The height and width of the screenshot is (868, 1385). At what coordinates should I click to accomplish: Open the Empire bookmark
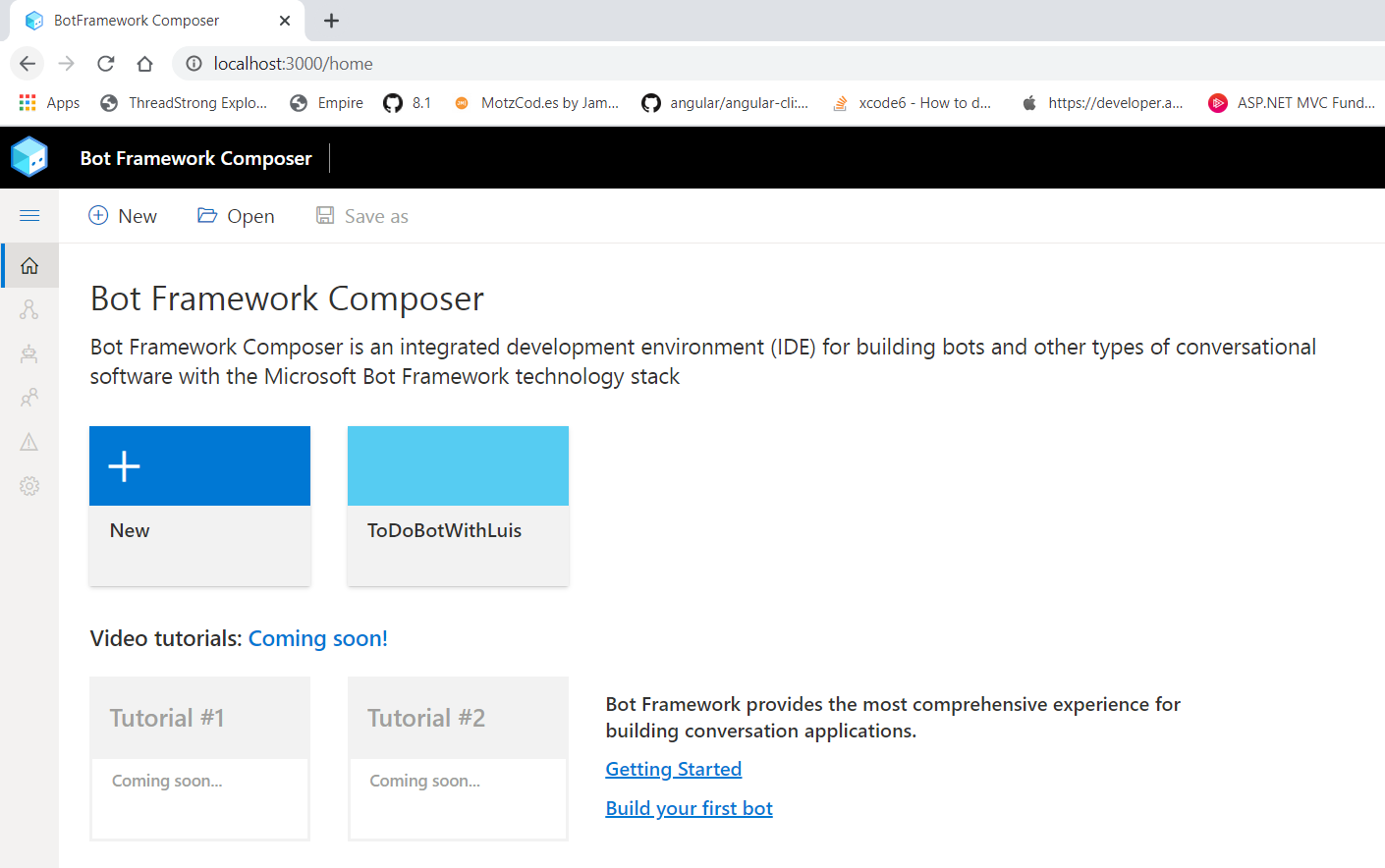click(x=327, y=103)
